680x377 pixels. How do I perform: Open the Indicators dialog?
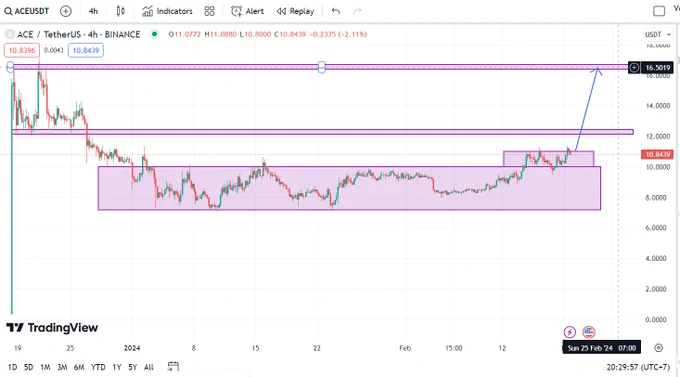coord(167,11)
